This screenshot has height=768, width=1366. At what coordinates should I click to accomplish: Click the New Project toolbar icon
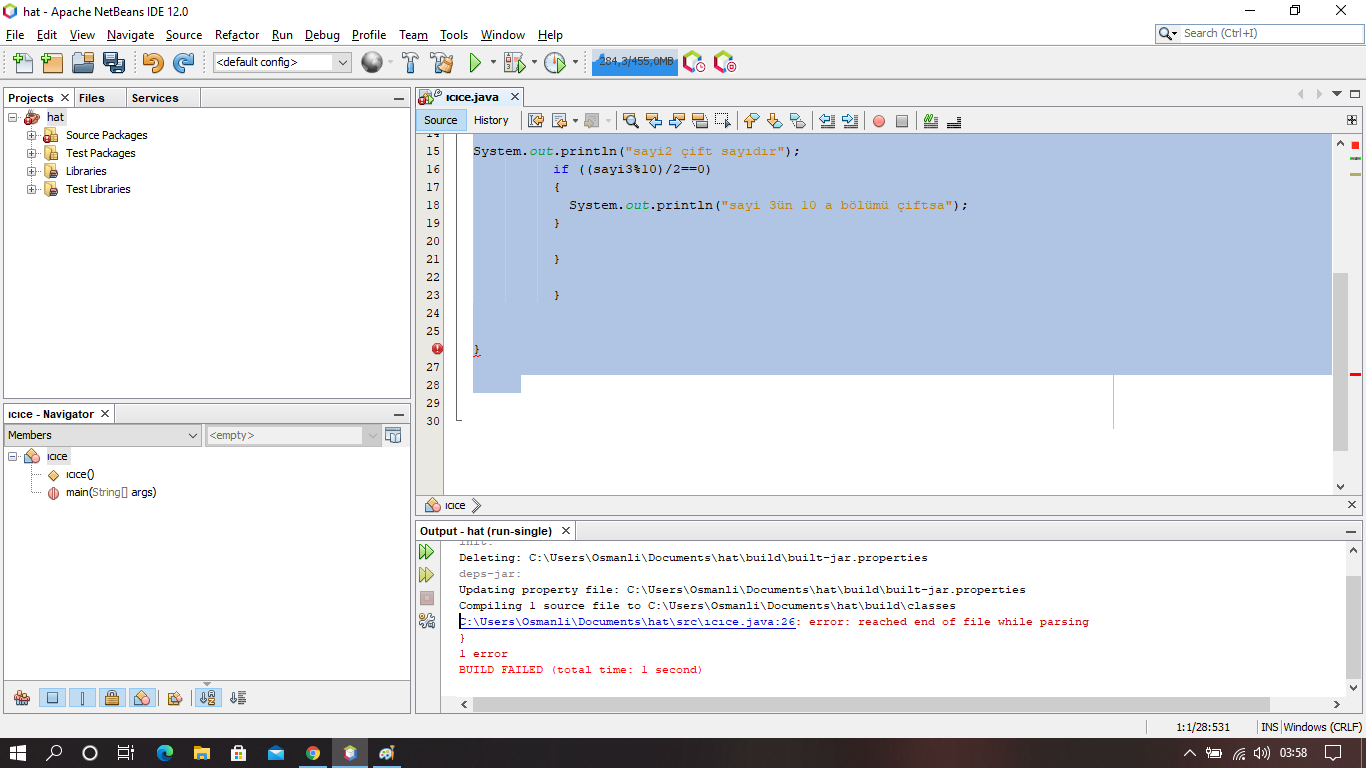52,63
